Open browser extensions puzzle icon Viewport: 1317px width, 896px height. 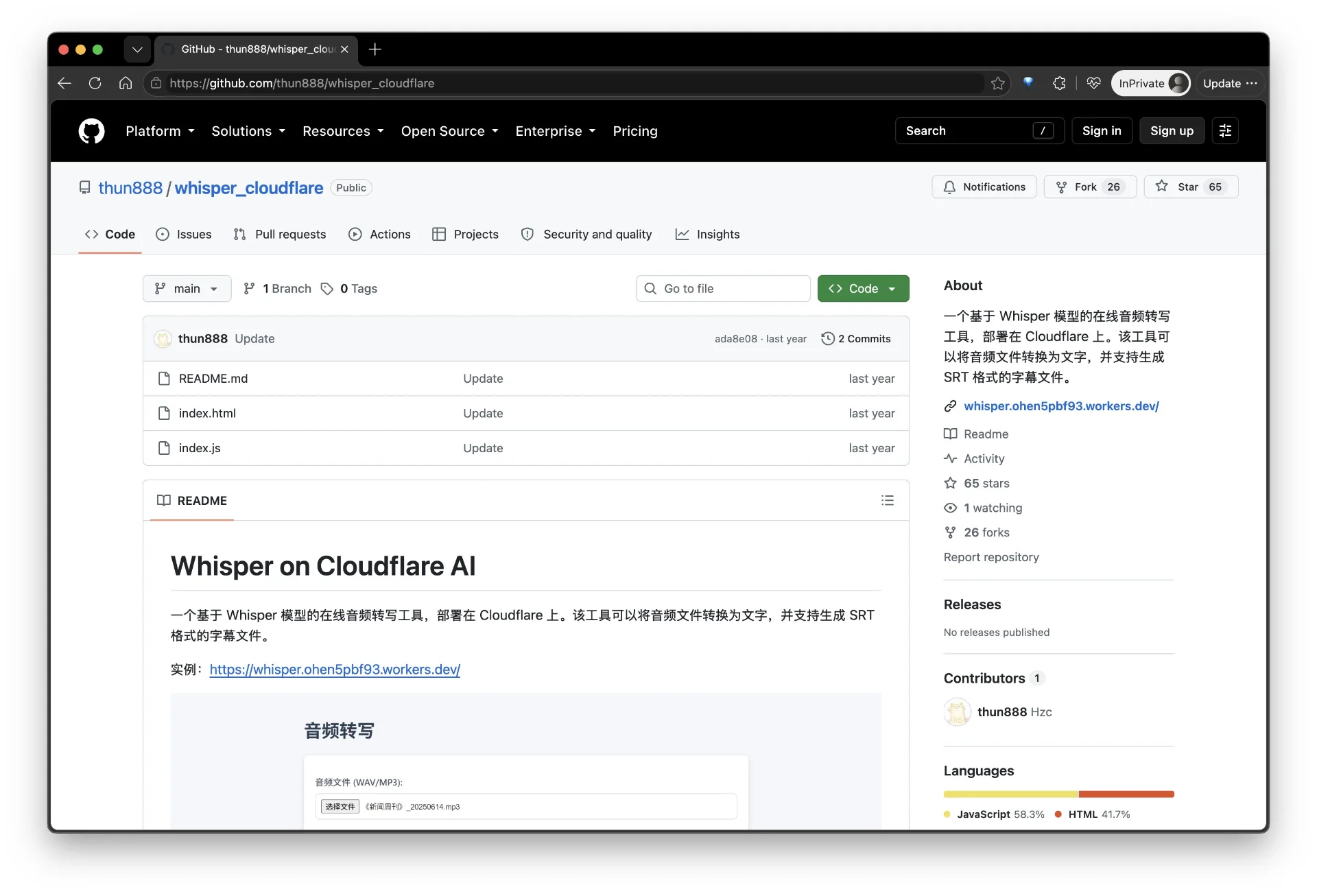click(x=1059, y=83)
